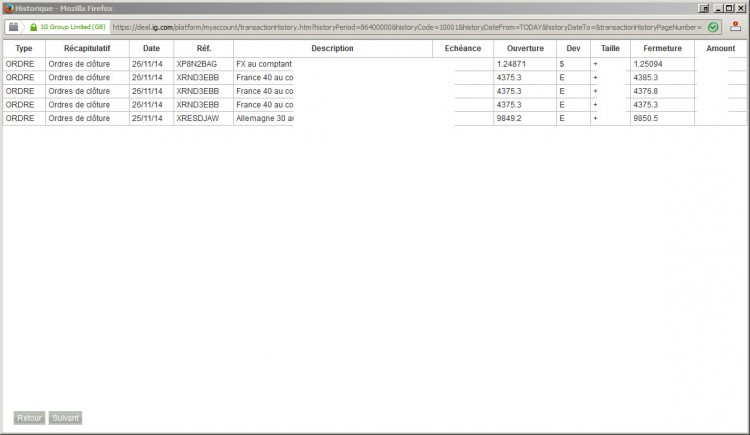The image size is (750, 435).
Task: Restore down the Firefox window
Action: pos(728,8)
